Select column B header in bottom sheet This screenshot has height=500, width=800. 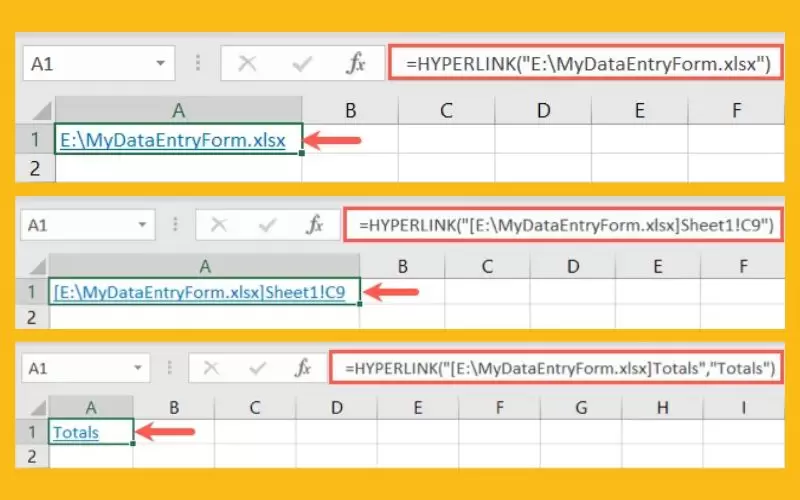coord(174,407)
